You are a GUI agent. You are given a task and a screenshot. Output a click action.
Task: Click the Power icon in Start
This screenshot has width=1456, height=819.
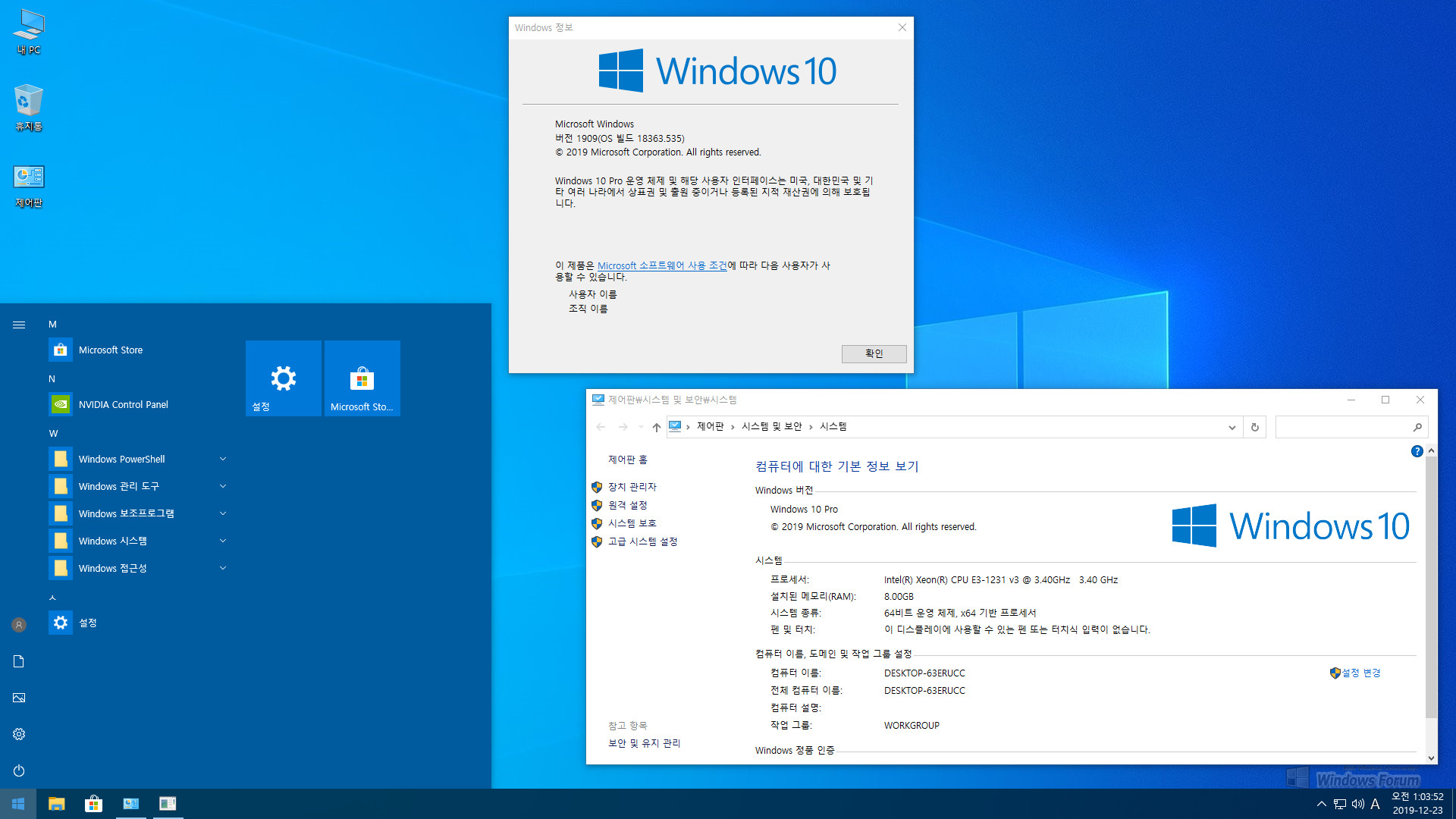click(x=19, y=770)
